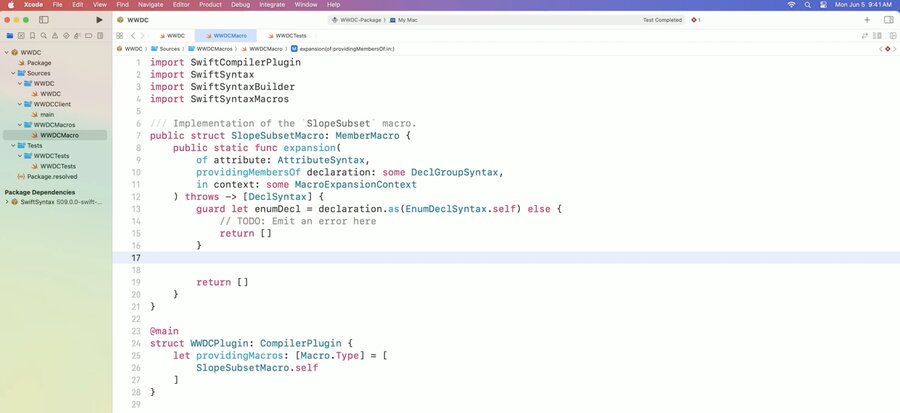The width and height of the screenshot is (900, 413).
Task: Show the Debug navigator
Action: point(77,36)
